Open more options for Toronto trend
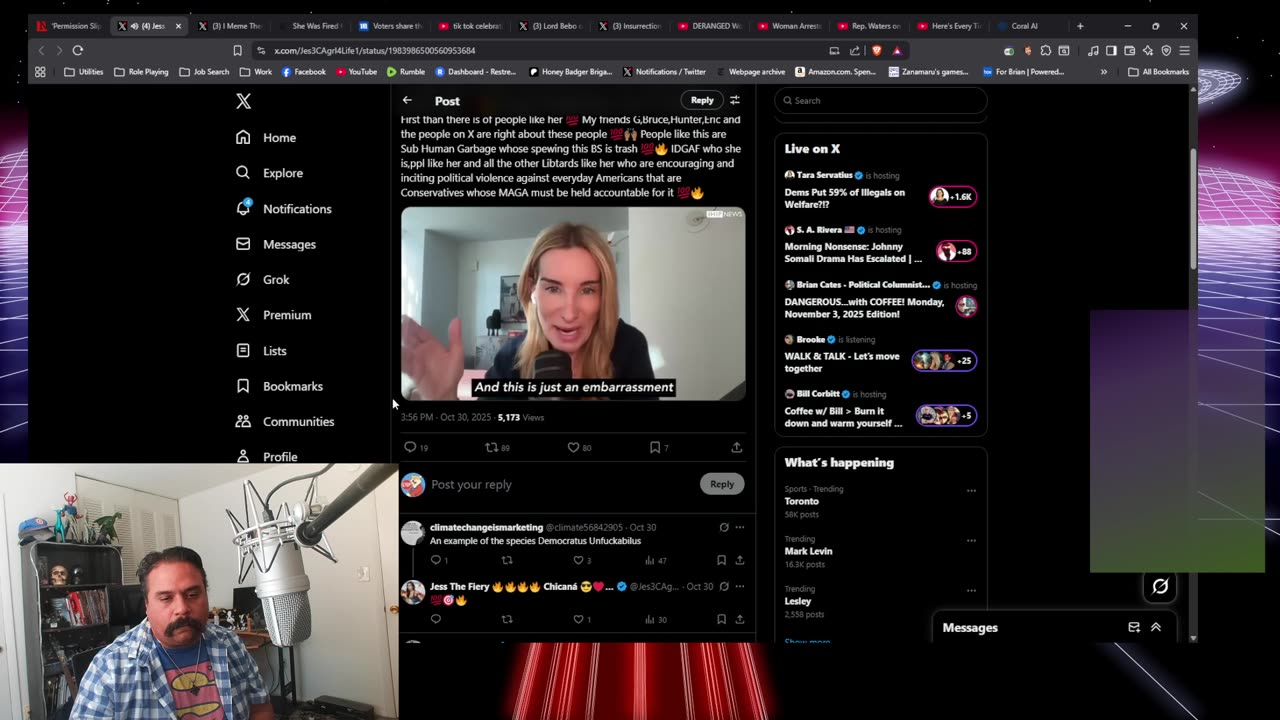Viewport: 1280px width, 720px height. (971, 491)
